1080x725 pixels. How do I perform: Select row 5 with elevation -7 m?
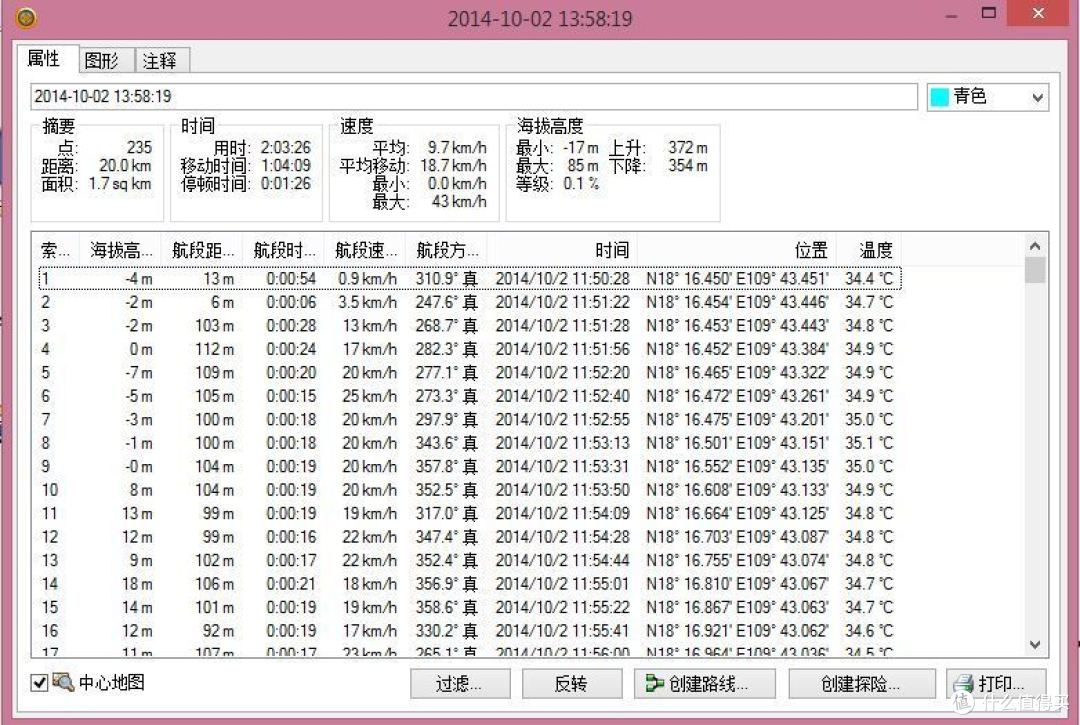470,372
